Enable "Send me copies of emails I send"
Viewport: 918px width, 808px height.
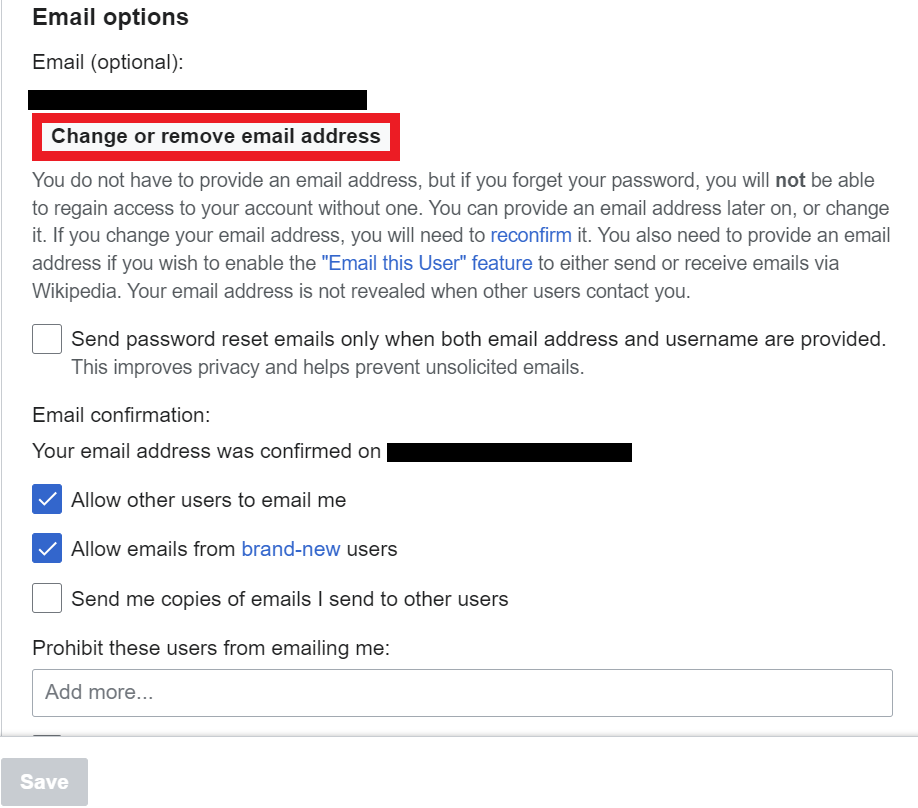(x=46, y=597)
